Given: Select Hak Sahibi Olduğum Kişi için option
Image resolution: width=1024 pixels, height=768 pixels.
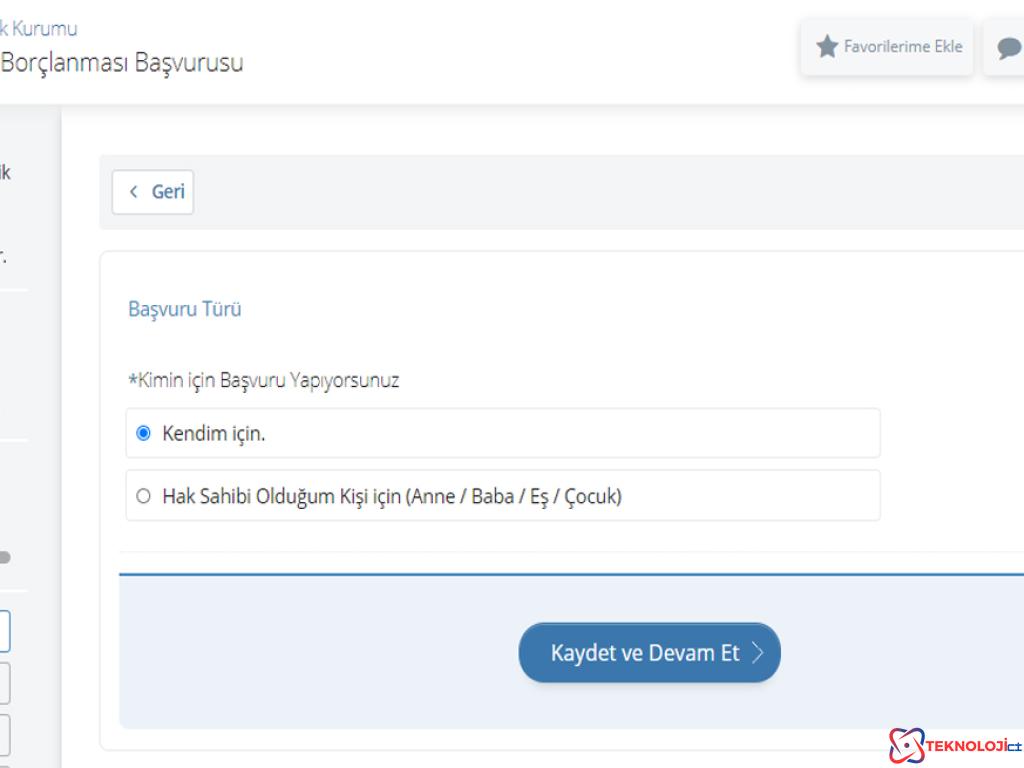Looking at the screenshot, I should click(x=142, y=495).
